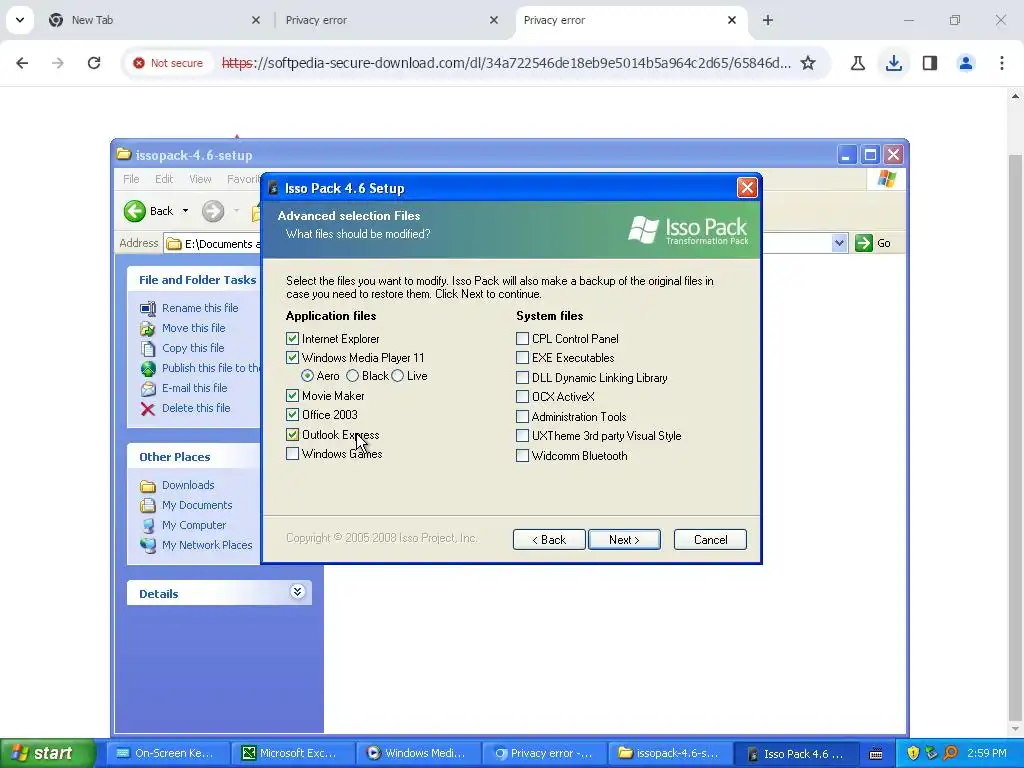Close the Isso Pack Setup dialog
1024x768 pixels.
tap(747, 188)
